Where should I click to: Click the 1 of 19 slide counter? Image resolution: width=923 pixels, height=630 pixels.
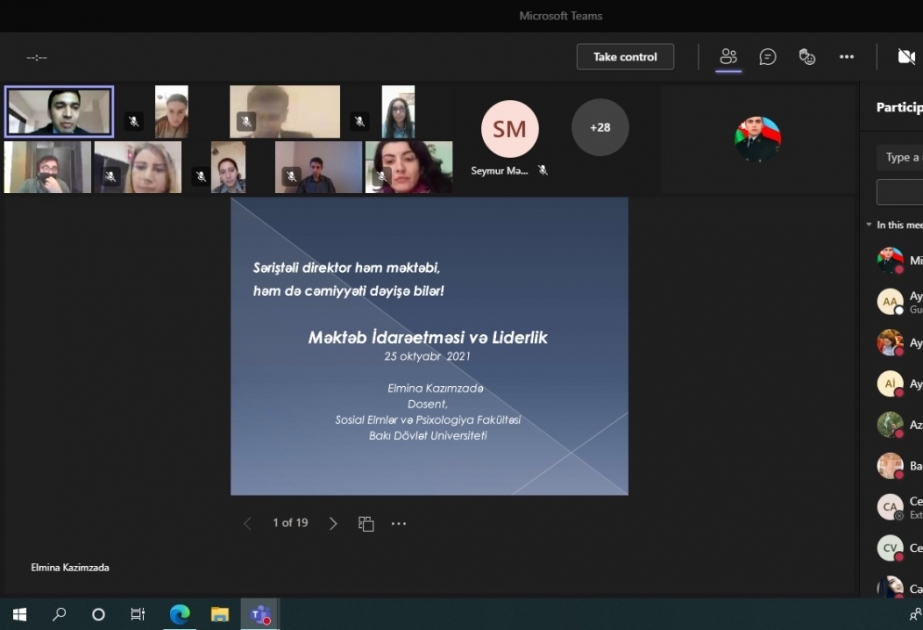pyautogui.click(x=290, y=523)
